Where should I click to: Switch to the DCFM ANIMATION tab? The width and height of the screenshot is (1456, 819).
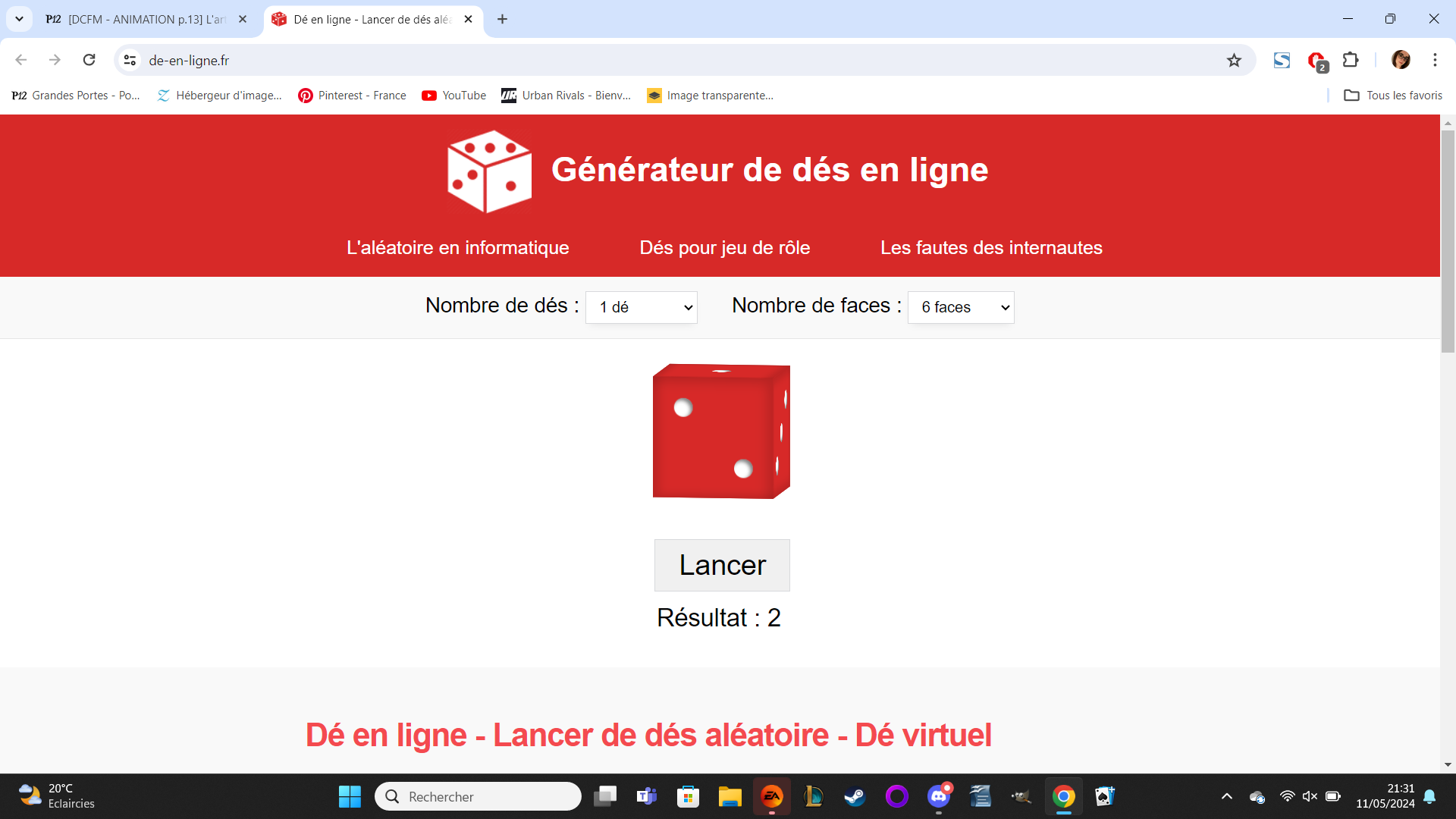click(x=144, y=20)
